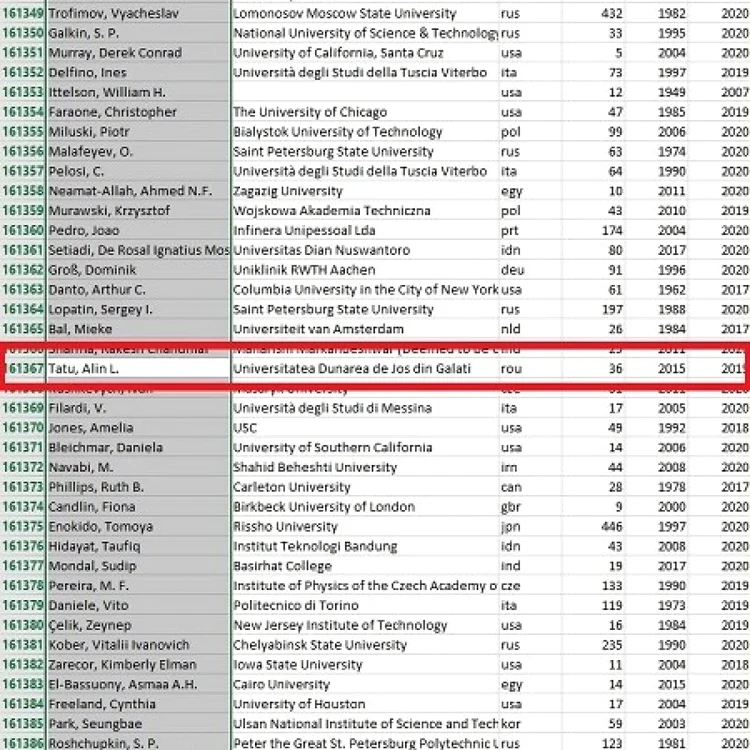Select the Universitatea Dunarea de Jos din Galati cell
Screen dimensions: 750x750
click(x=365, y=369)
